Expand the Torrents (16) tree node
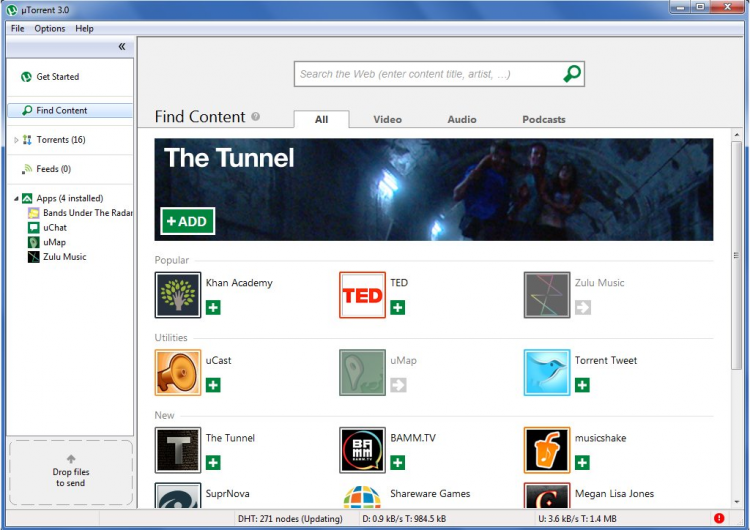Viewport: 750px width, 530px height. pos(16,140)
